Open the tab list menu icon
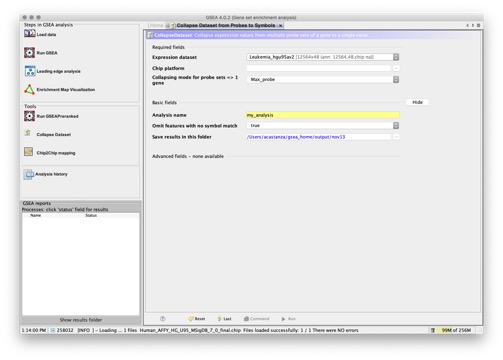This screenshot has width=503, height=360. [x=478, y=25]
